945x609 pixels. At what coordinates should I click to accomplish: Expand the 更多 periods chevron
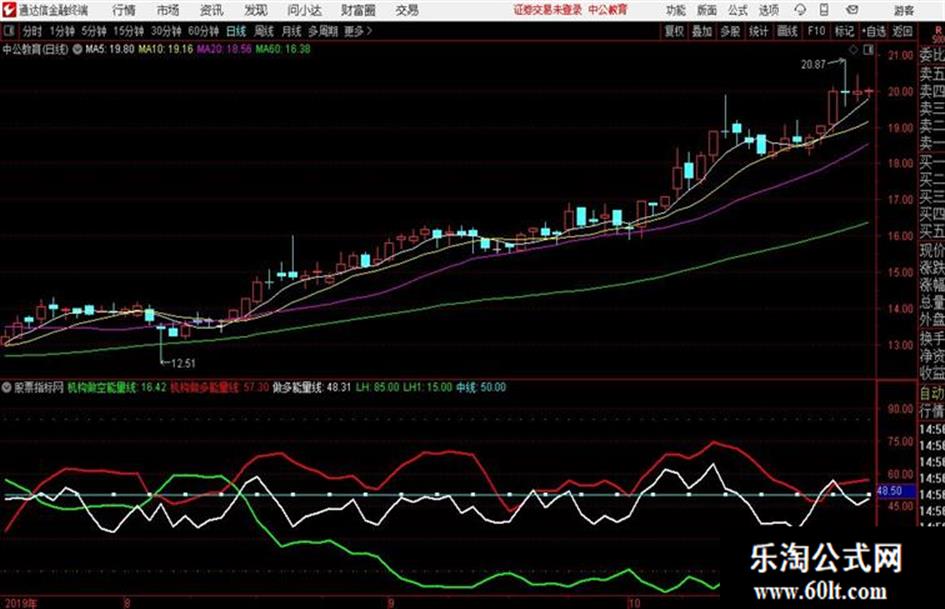(359, 31)
